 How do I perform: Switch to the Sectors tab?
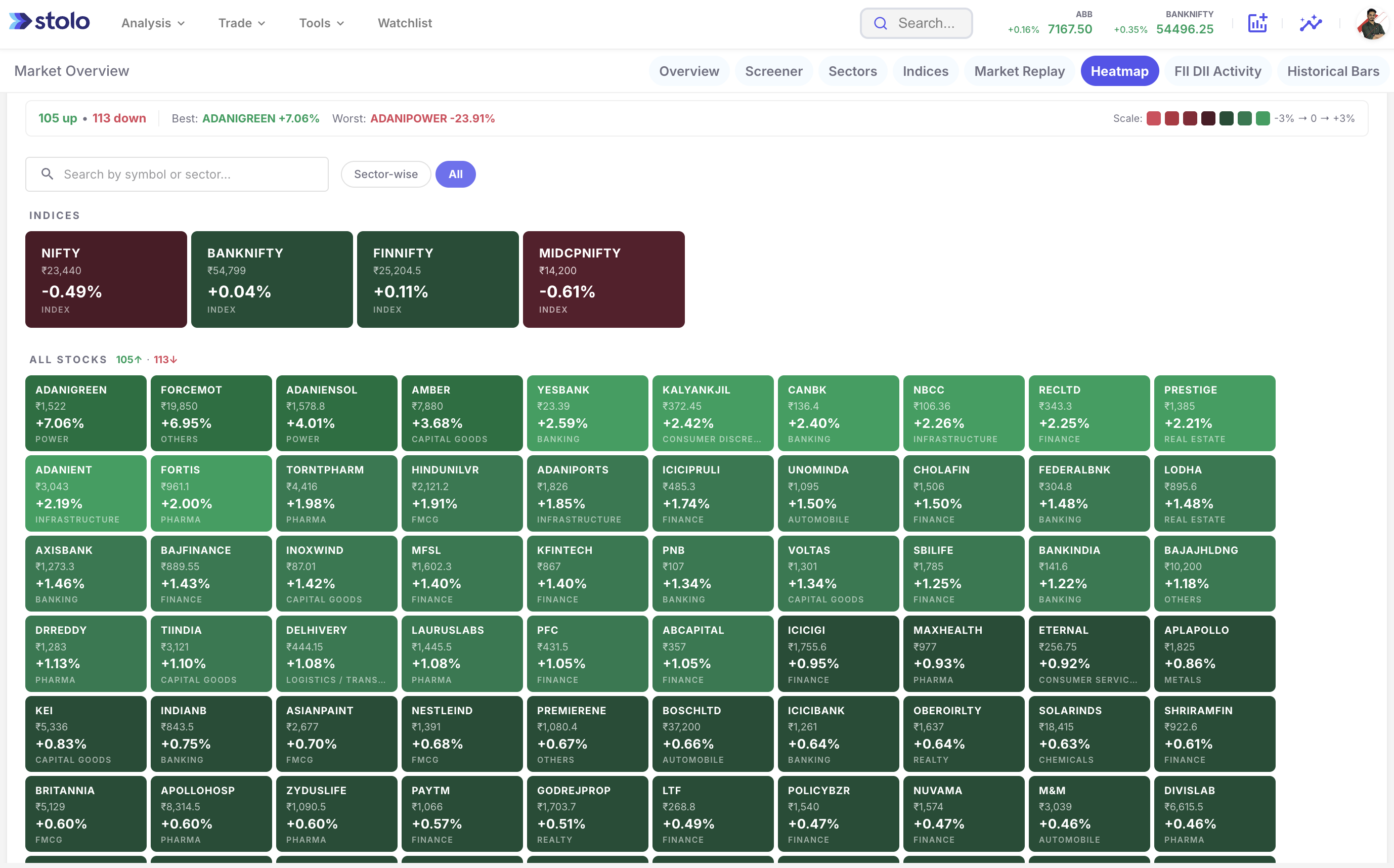click(x=852, y=71)
